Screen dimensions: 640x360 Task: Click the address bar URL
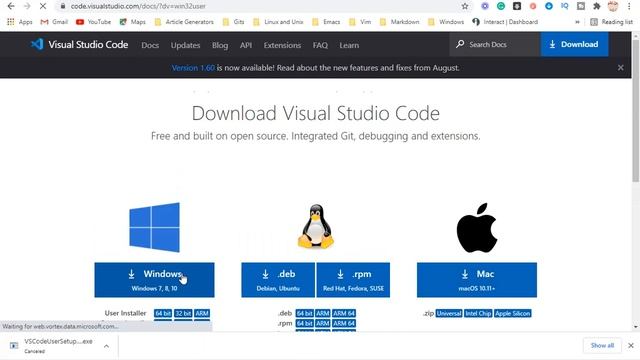pyautogui.click(x=138, y=6)
